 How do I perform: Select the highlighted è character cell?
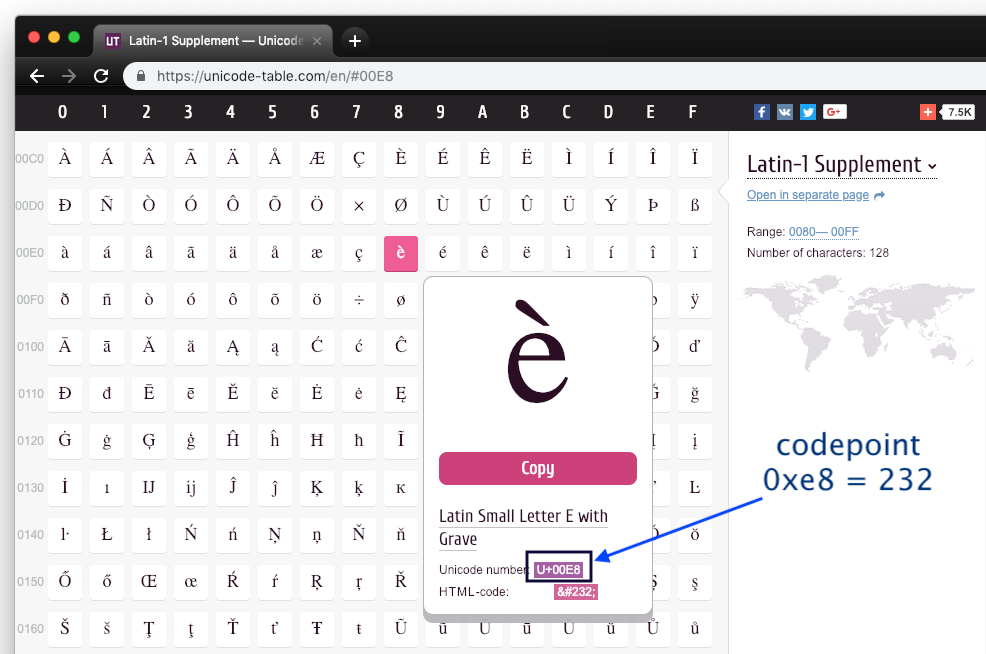(x=400, y=254)
